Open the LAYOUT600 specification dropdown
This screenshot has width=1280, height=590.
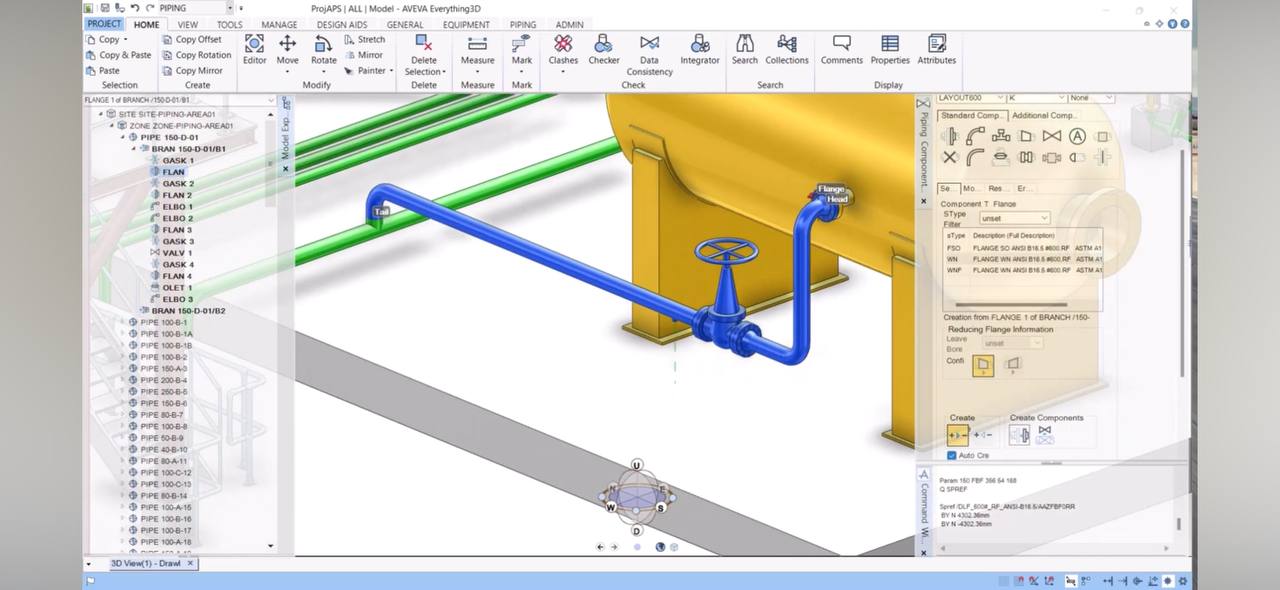[x=971, y=98]
